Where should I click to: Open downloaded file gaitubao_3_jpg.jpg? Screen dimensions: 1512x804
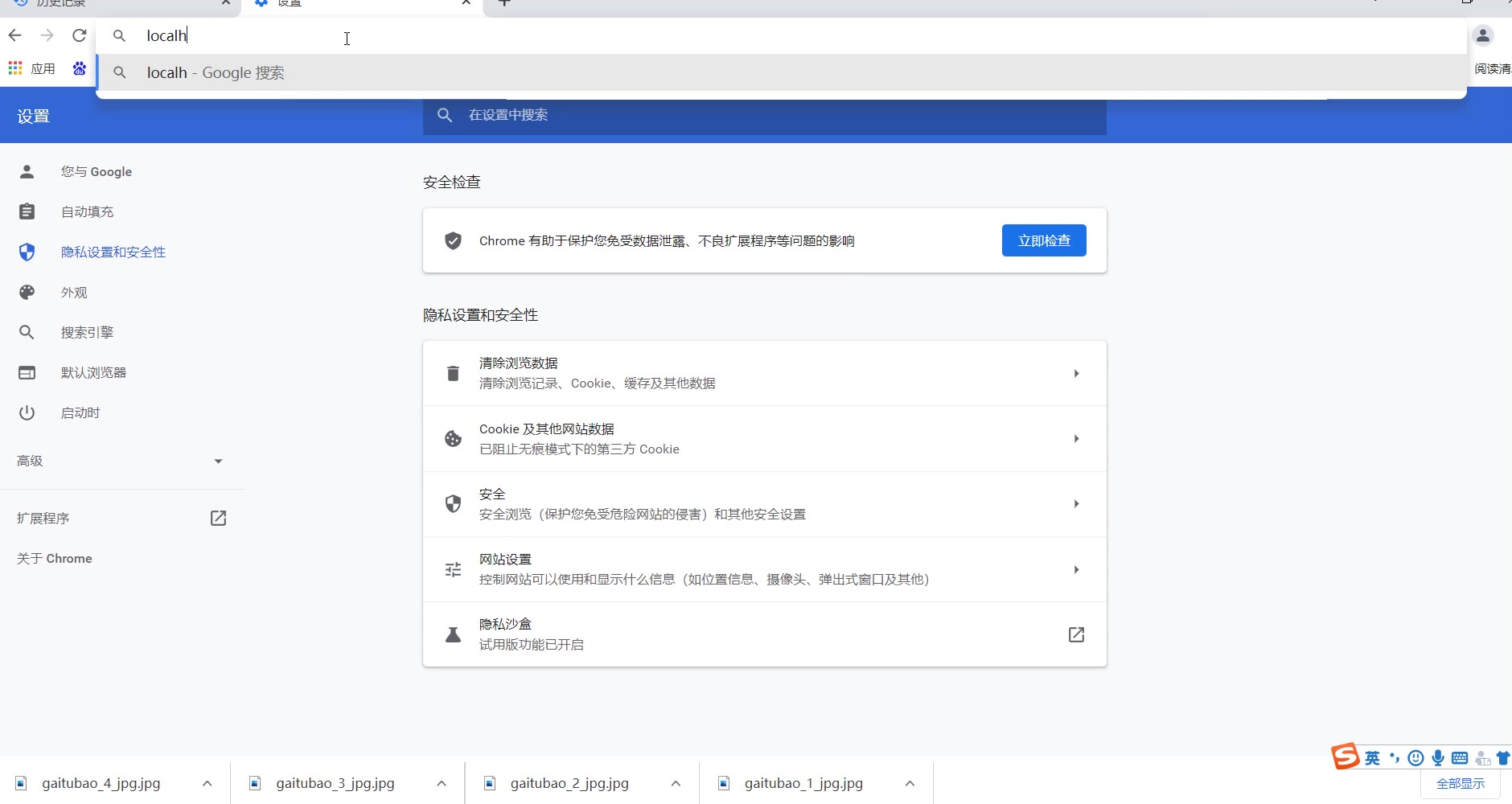click(x=335, y=783)
